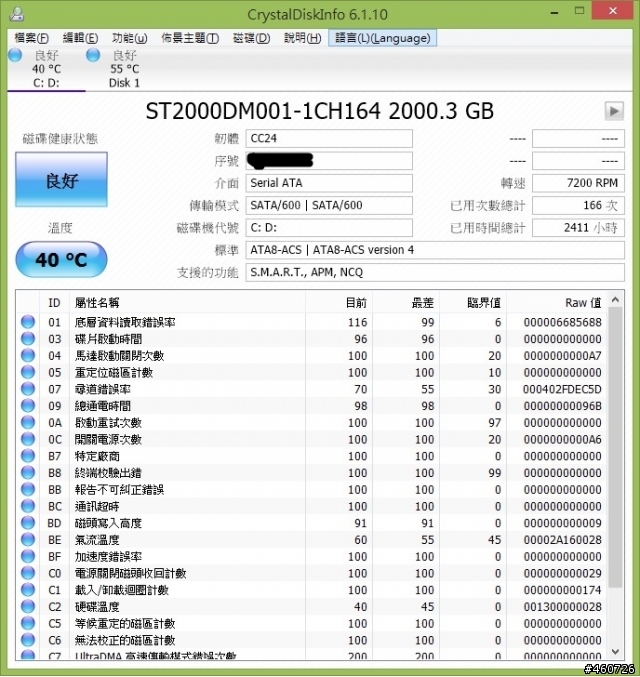
Task: Open the 佈景主題(T) menu
Action: (x=190, y=38)
